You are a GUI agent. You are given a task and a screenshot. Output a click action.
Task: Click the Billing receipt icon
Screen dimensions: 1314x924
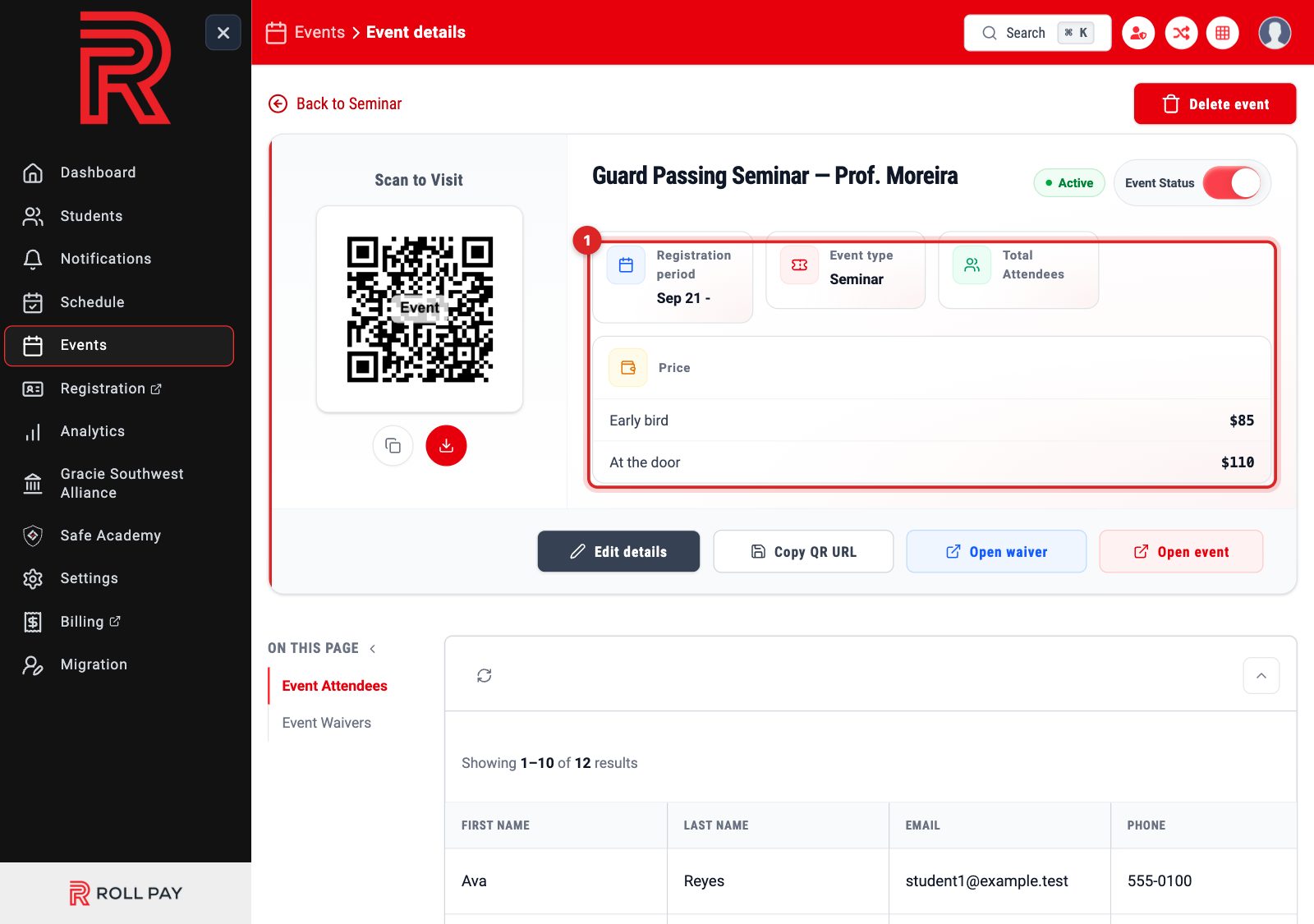click(33, 622)
